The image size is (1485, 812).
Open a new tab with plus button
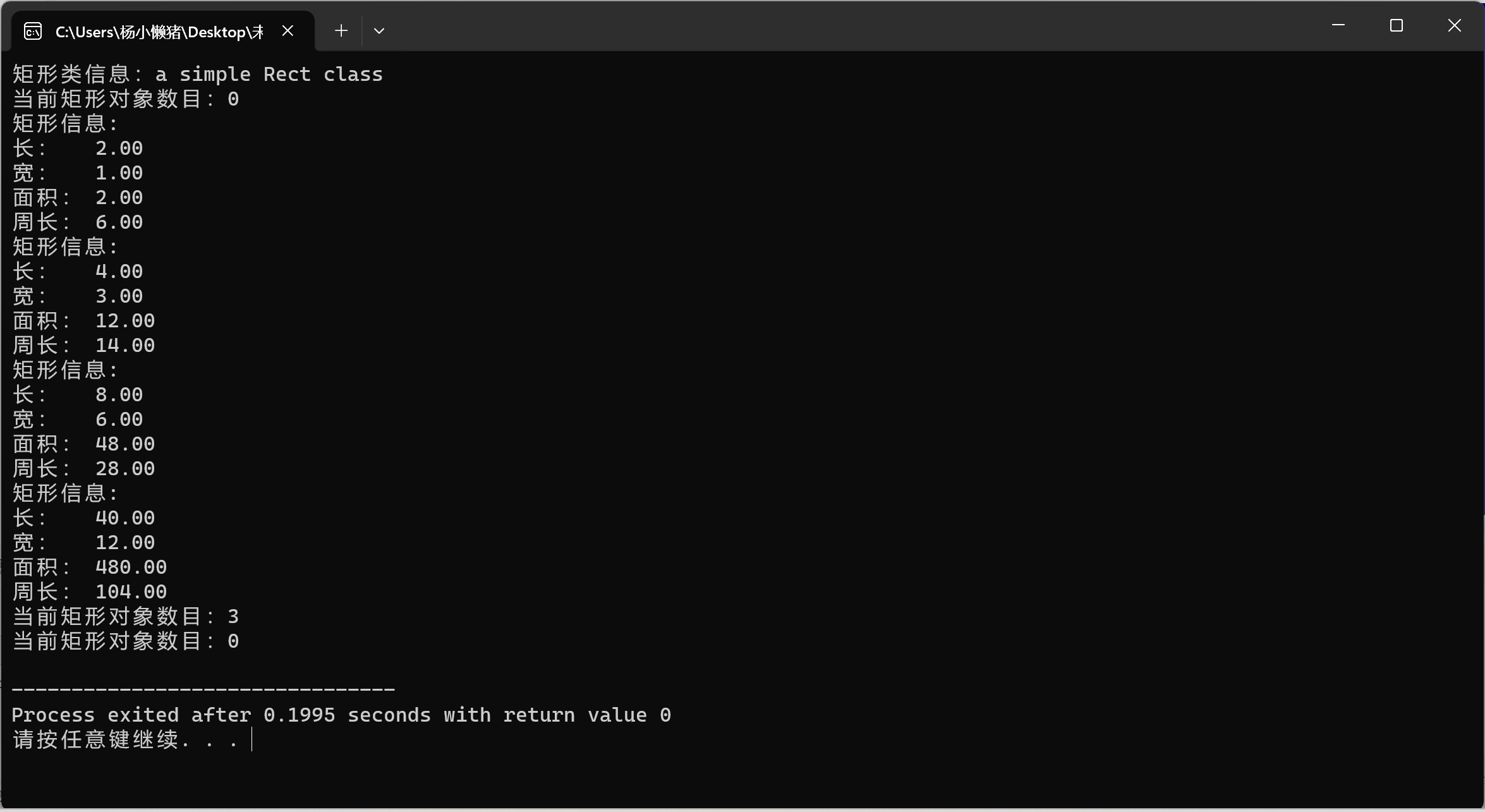coord(341,30)
